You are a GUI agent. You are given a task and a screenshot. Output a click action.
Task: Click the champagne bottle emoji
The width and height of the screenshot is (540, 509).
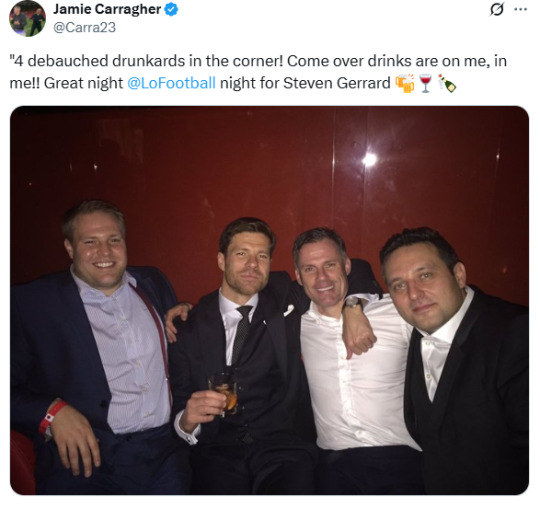(x=447, y=84)
